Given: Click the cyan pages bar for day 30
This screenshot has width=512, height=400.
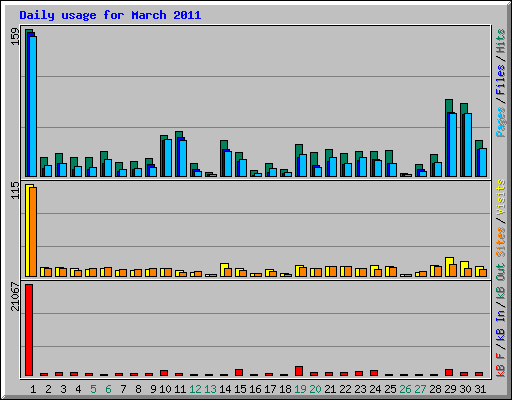Looking at the screenshot, I should (x=468, y=145).
